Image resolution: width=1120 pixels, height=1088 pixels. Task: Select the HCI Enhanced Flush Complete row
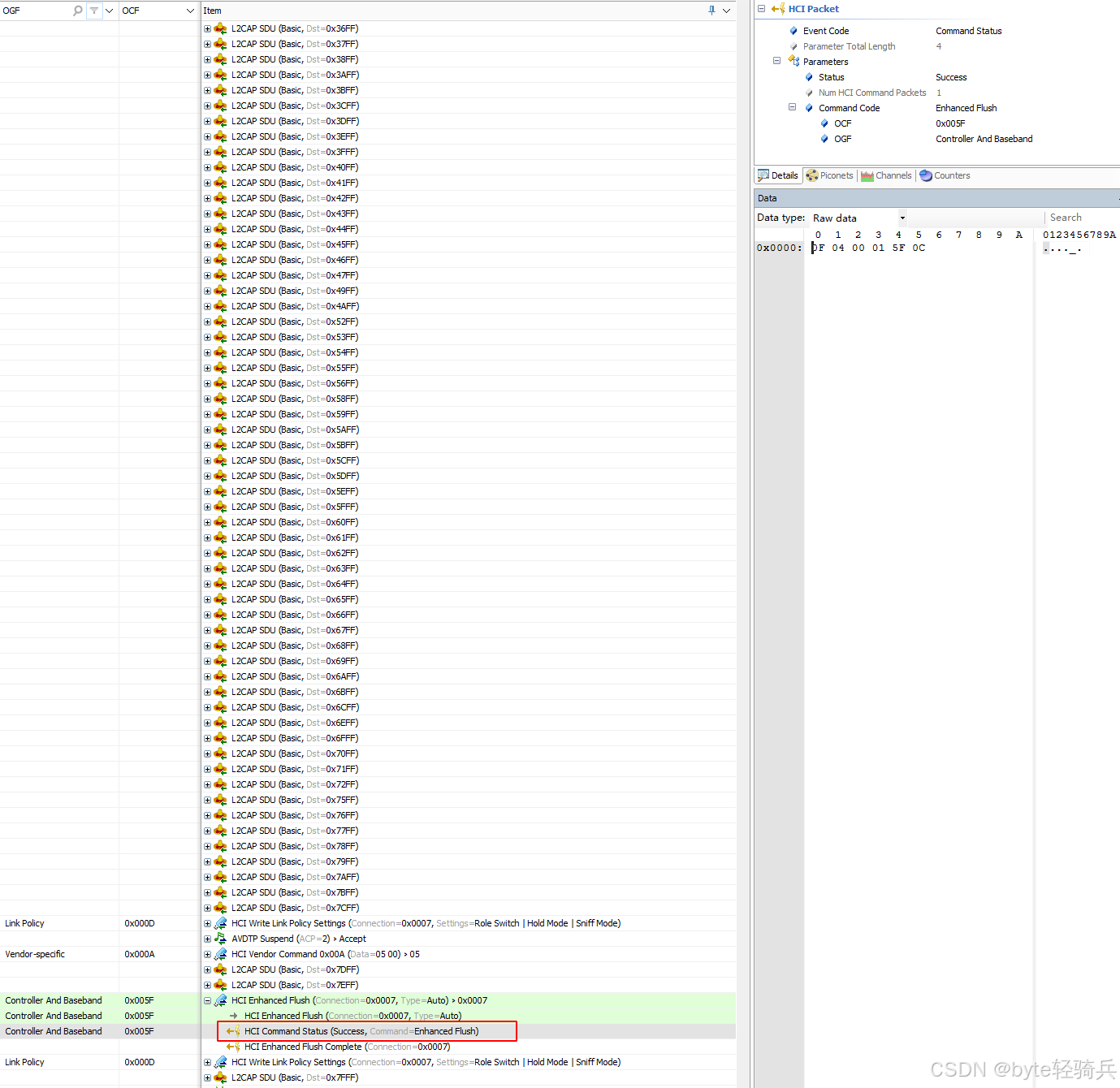368,1047
